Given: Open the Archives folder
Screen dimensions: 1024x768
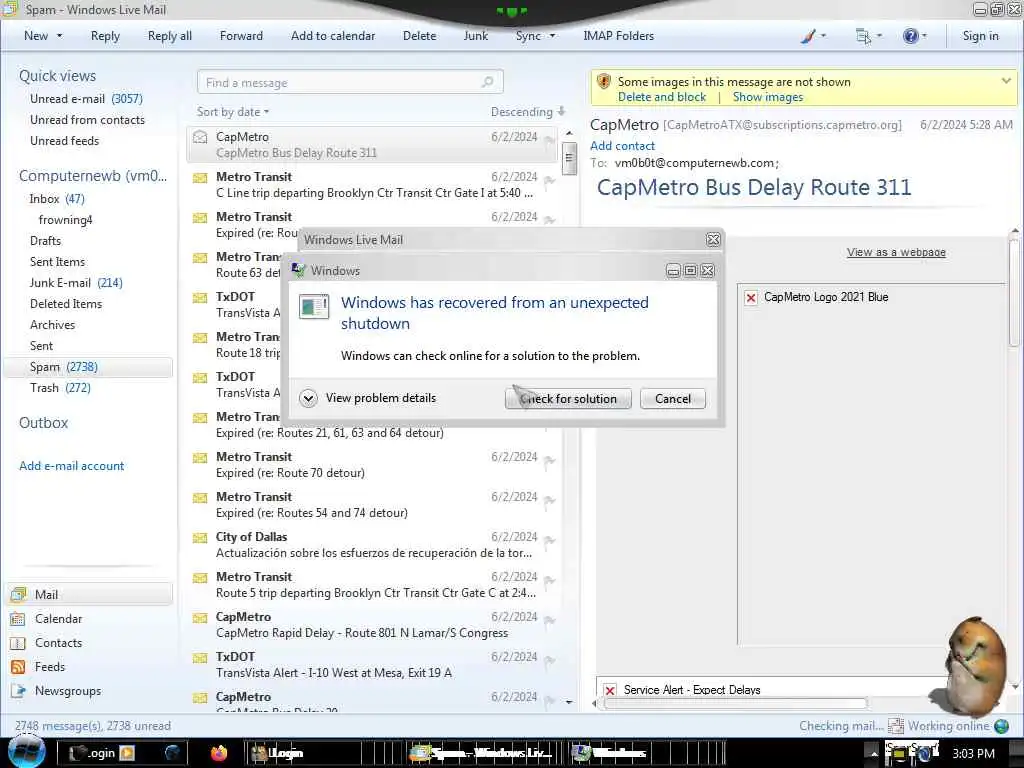Looking at the screenshot, I should tap(52, 325).
